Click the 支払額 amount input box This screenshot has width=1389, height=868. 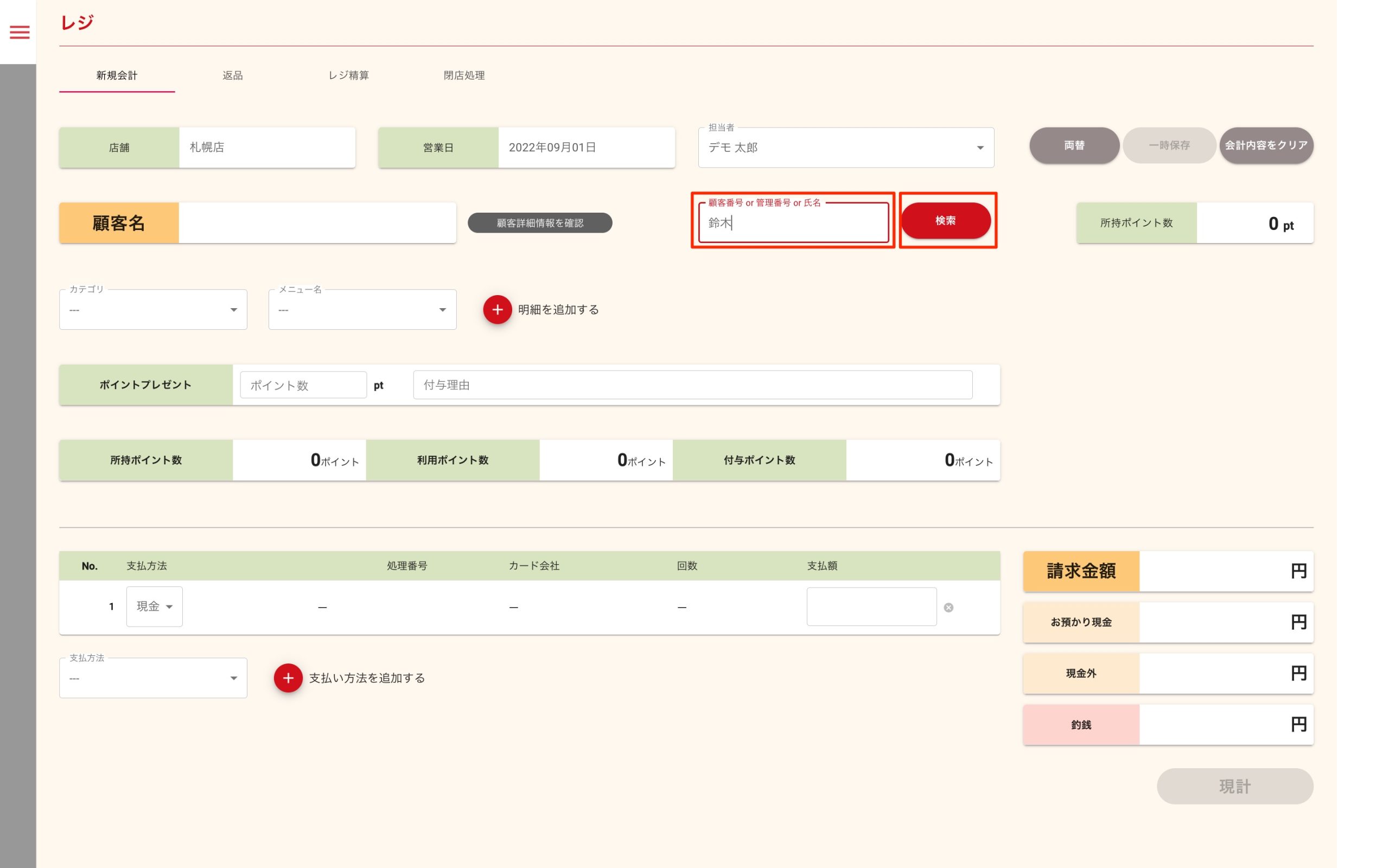871,606
